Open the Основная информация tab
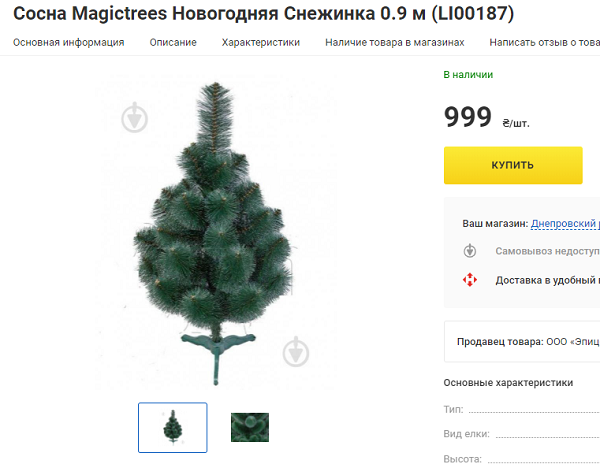Image resolution: width=600 pixels, height=464 pixels. 68,42
